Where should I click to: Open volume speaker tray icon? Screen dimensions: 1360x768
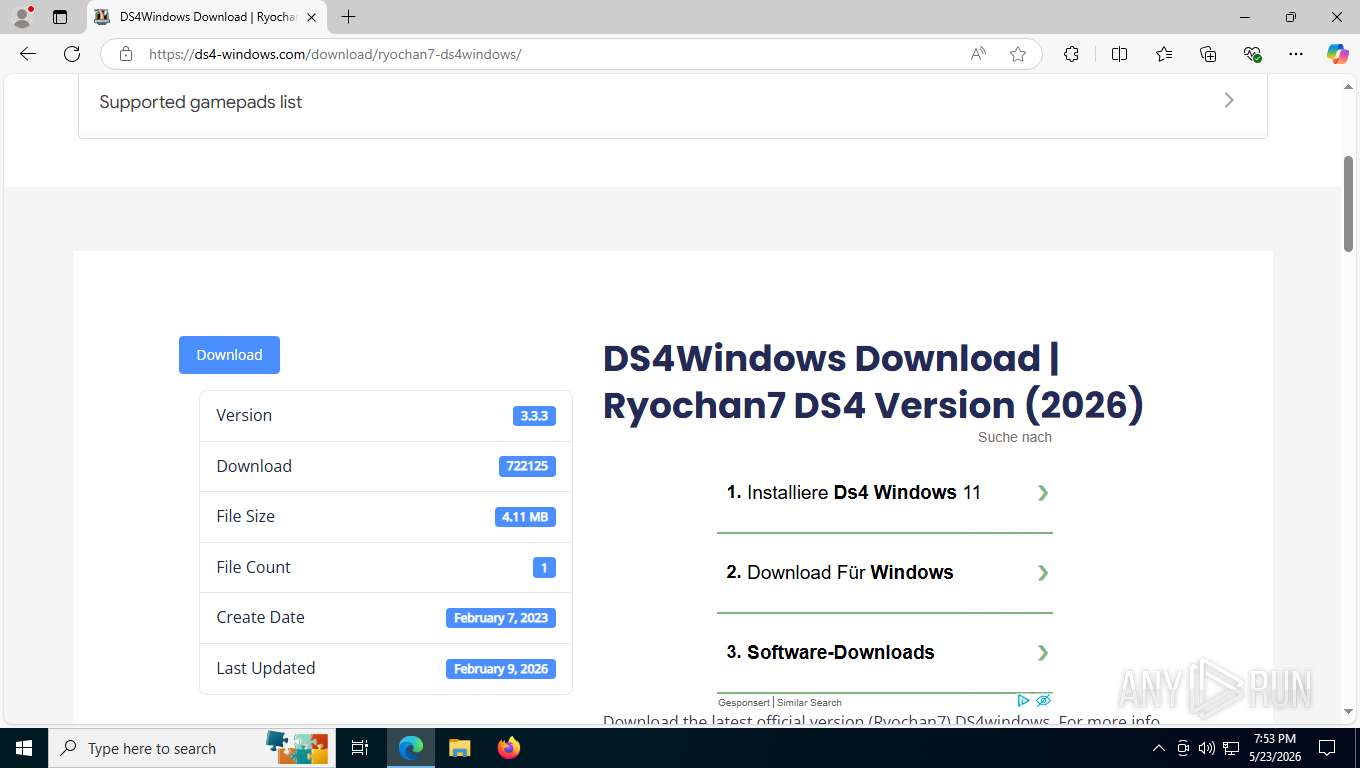[1206, 748]
